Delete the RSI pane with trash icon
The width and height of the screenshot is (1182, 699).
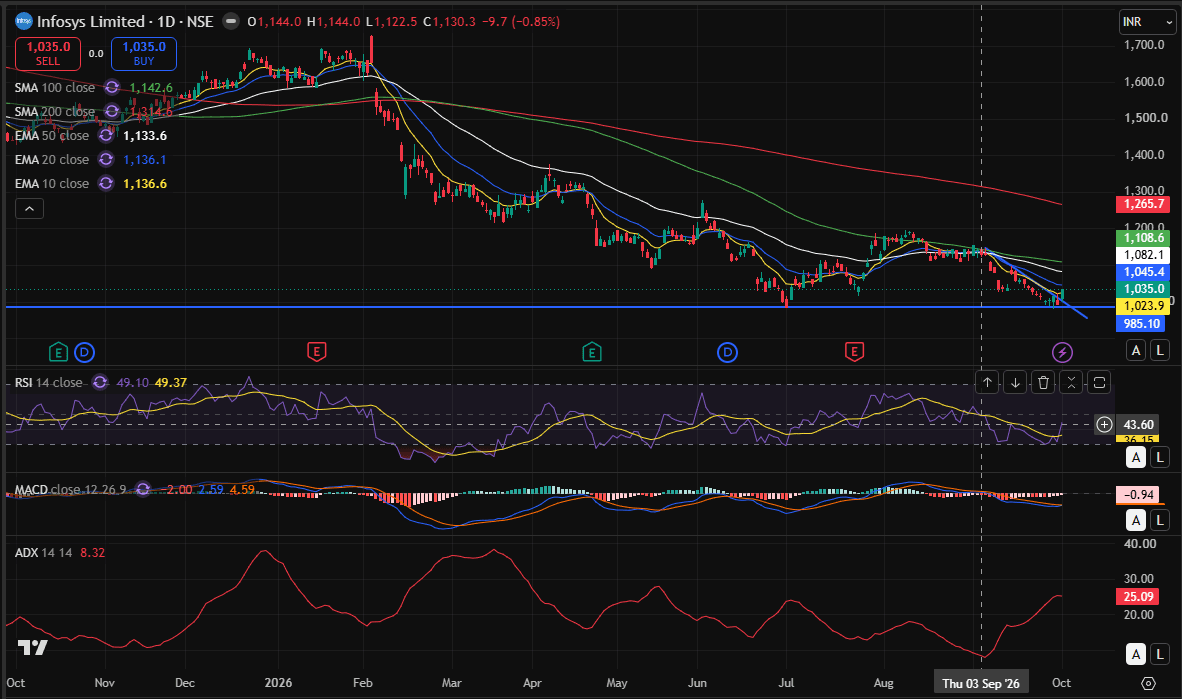pos(1043,382)
